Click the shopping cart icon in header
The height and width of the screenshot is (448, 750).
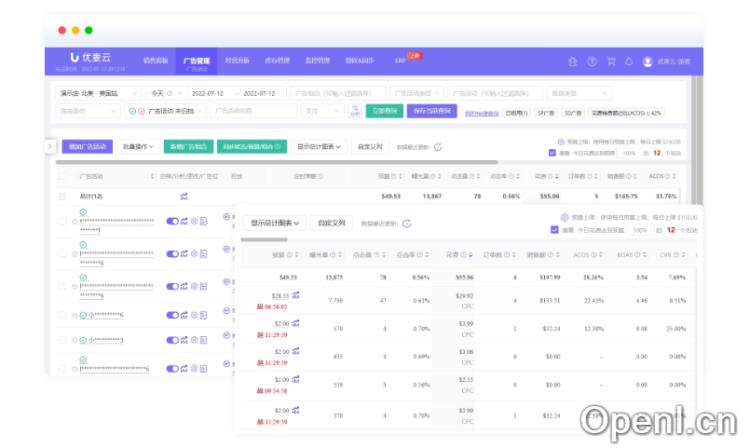610,61
